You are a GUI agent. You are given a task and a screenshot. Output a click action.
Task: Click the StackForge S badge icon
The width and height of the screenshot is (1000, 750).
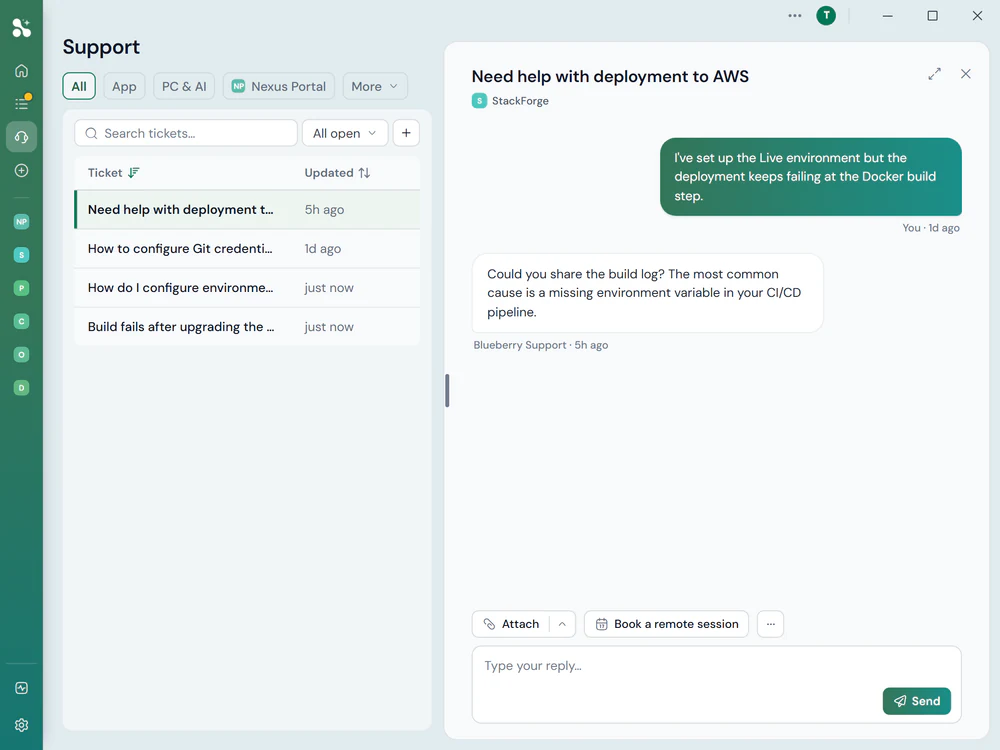tap(479, 101)
